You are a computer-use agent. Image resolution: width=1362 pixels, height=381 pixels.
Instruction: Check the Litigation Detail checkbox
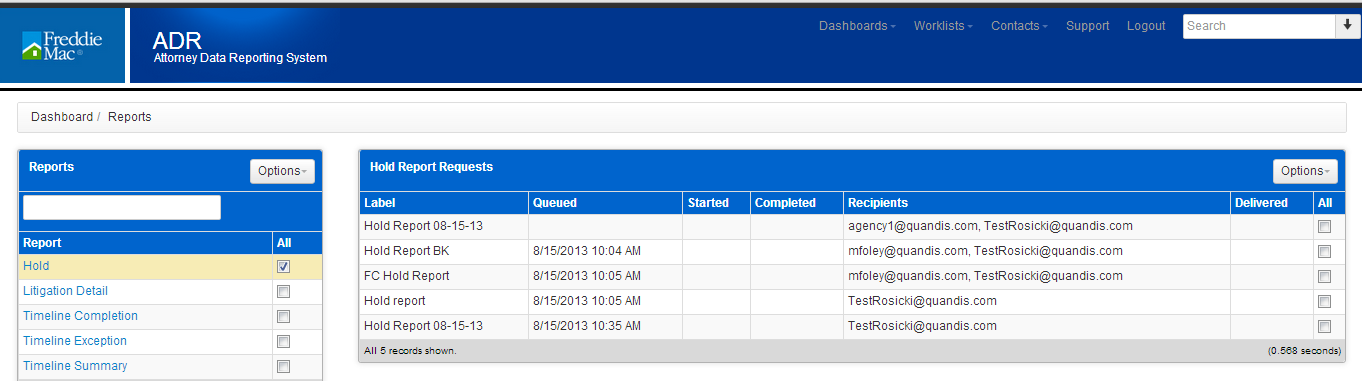[283, 292]
